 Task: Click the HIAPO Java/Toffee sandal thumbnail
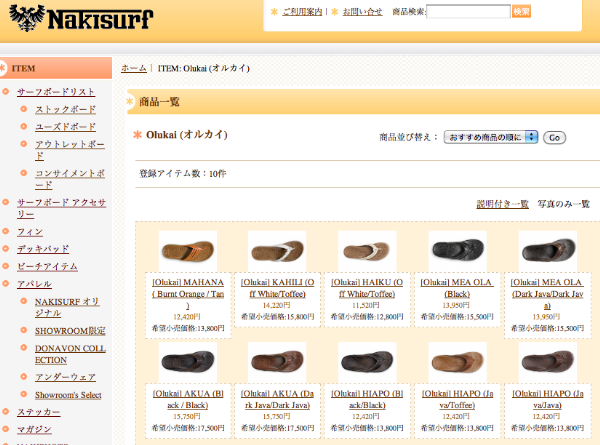click(x=458, y=362)
